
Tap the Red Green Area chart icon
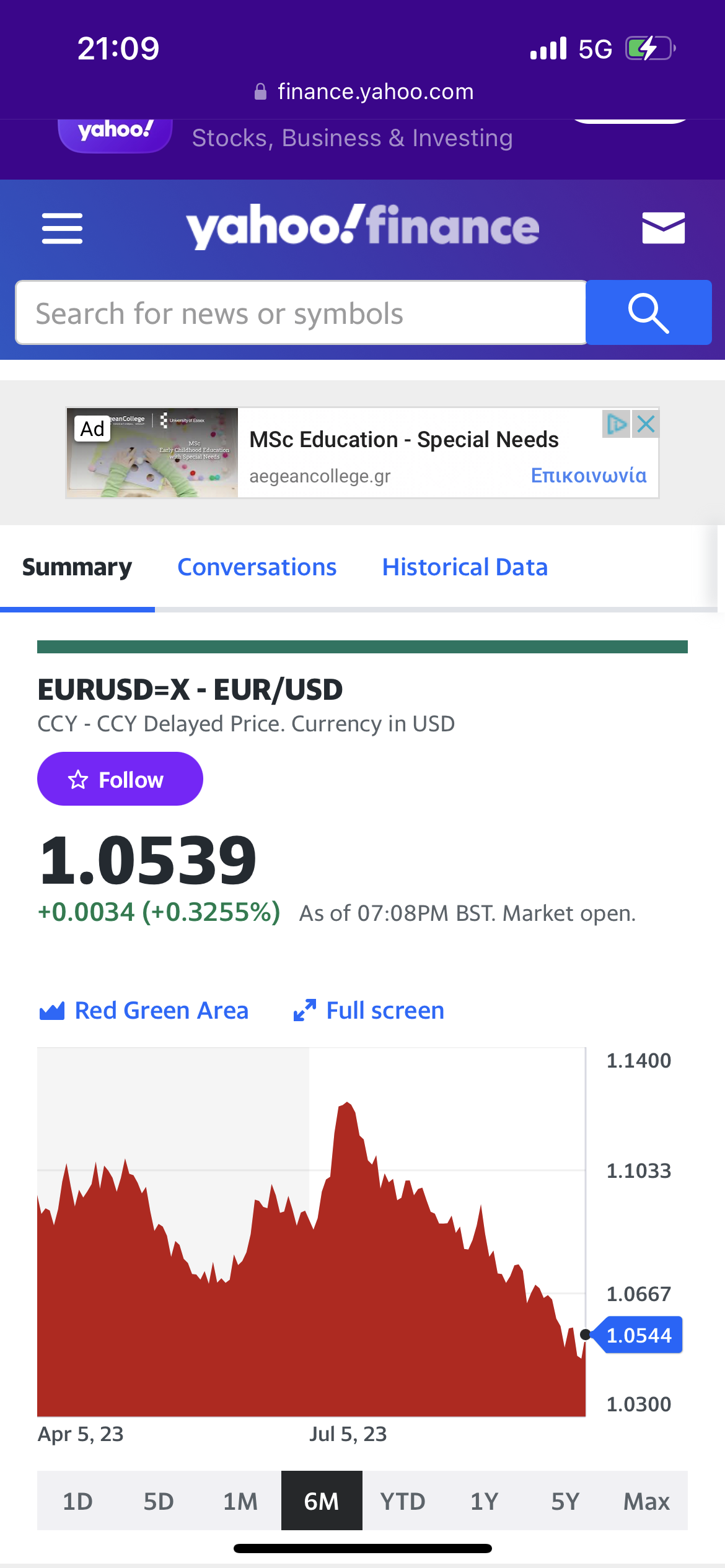[52, 1011]
